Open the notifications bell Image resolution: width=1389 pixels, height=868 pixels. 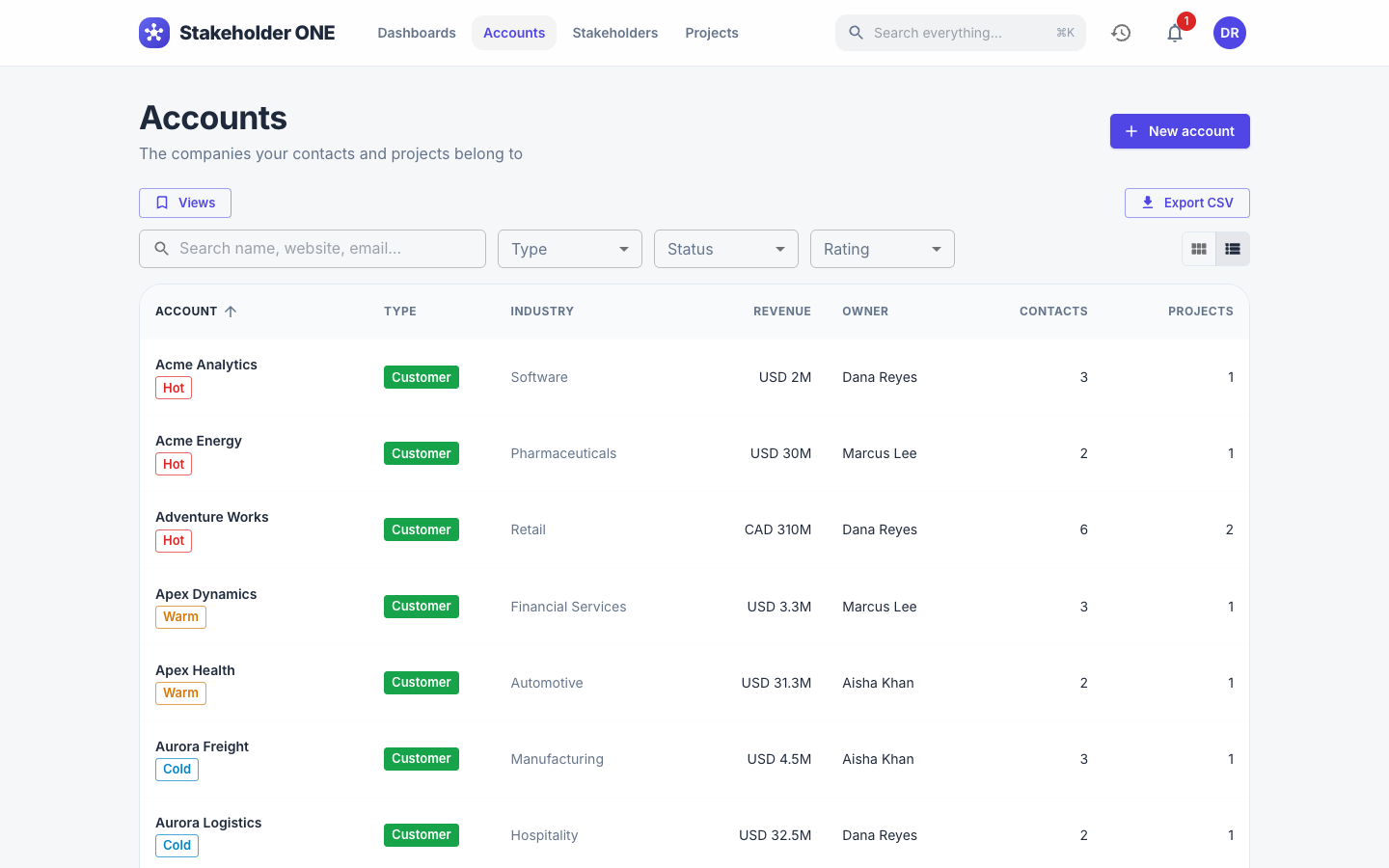(1175, 33)
